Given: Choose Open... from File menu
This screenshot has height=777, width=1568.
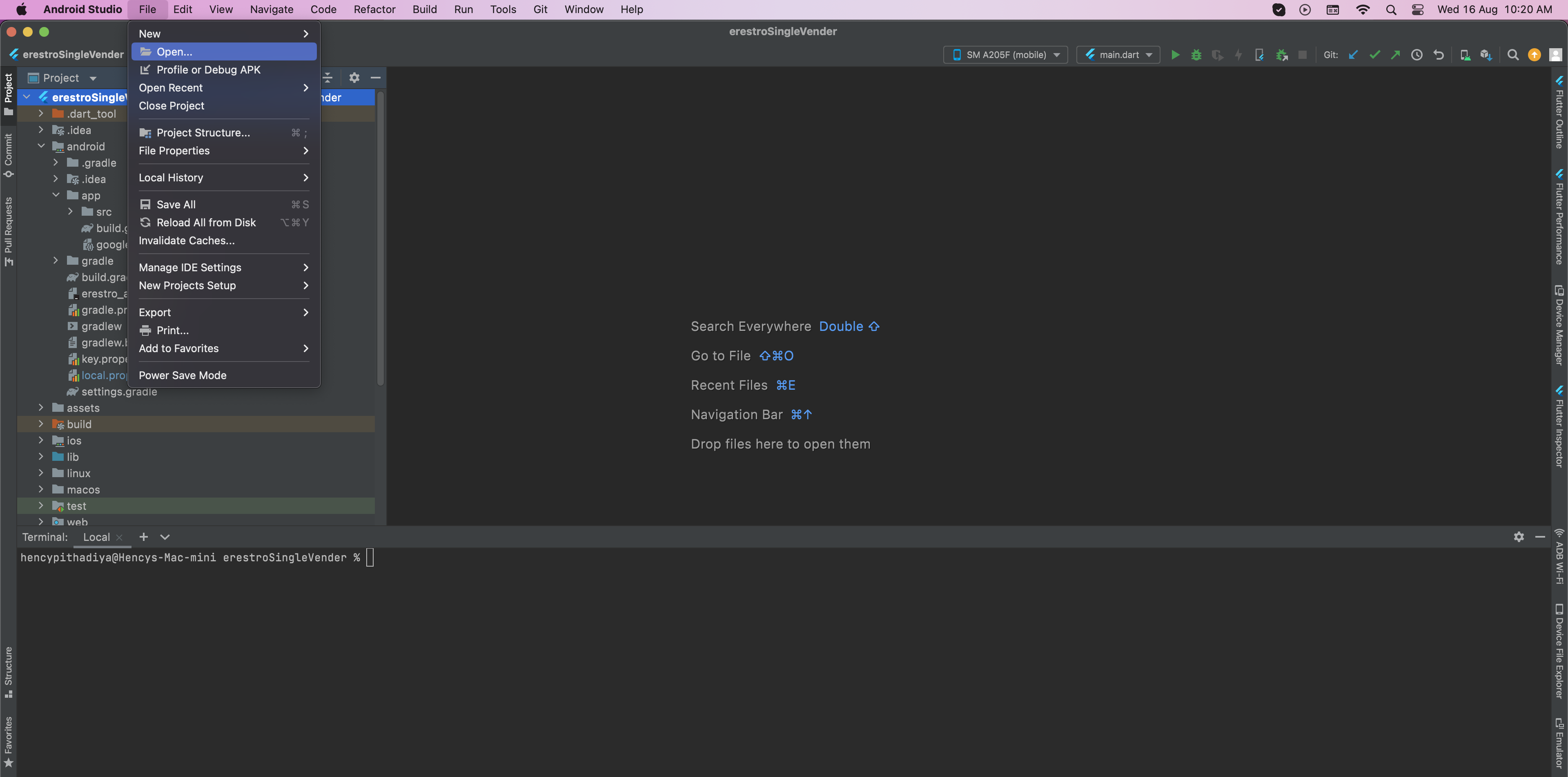Looking at the screenshot, I should (224, 52).
